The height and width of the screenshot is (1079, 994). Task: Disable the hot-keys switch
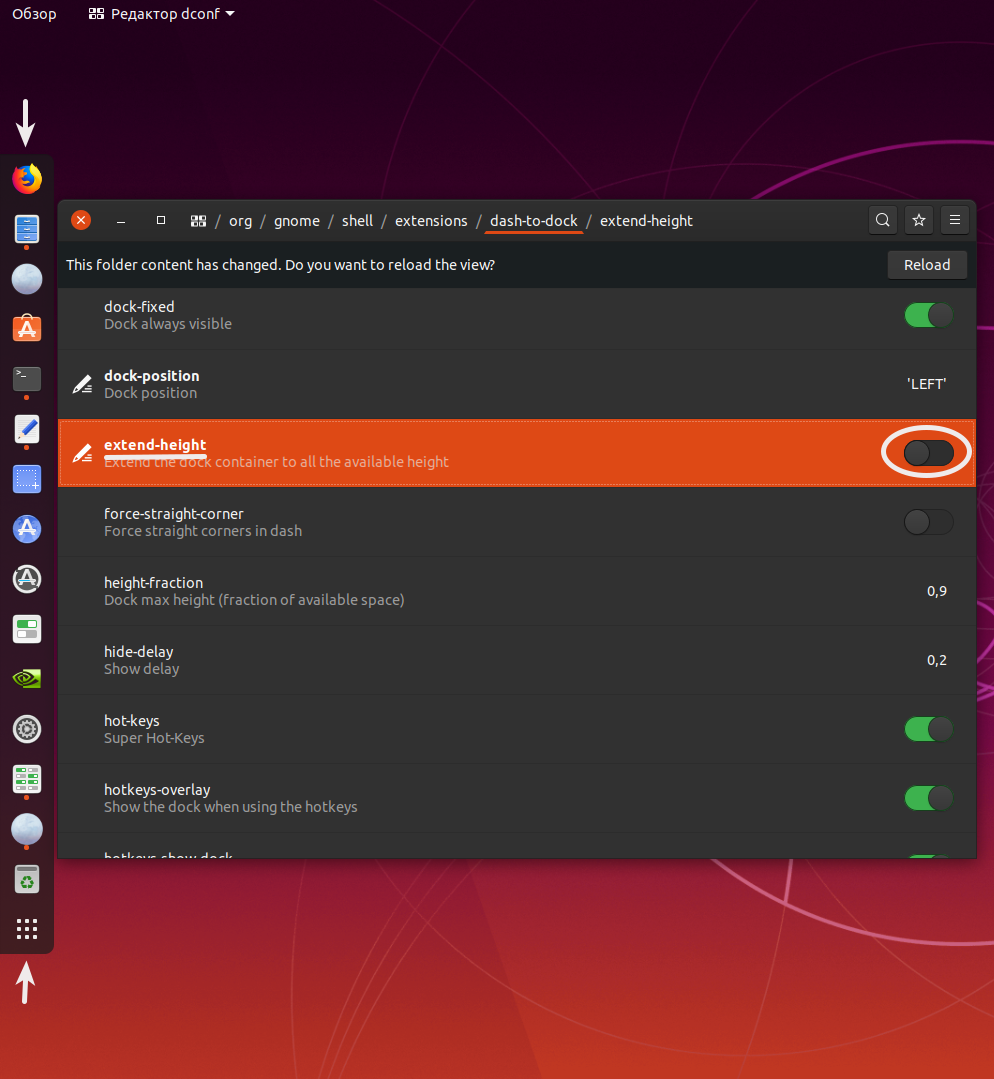(929, 729)
